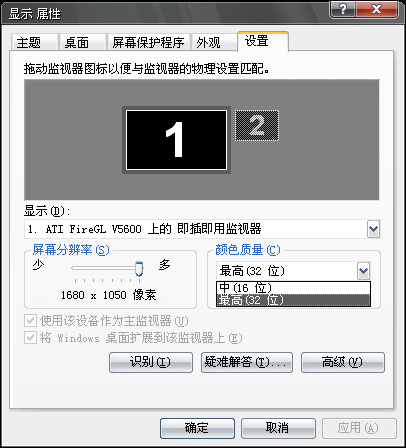406x448 pixels.
Task: Choose 最高(32 位) in the open list
Action: click(293, 300)
